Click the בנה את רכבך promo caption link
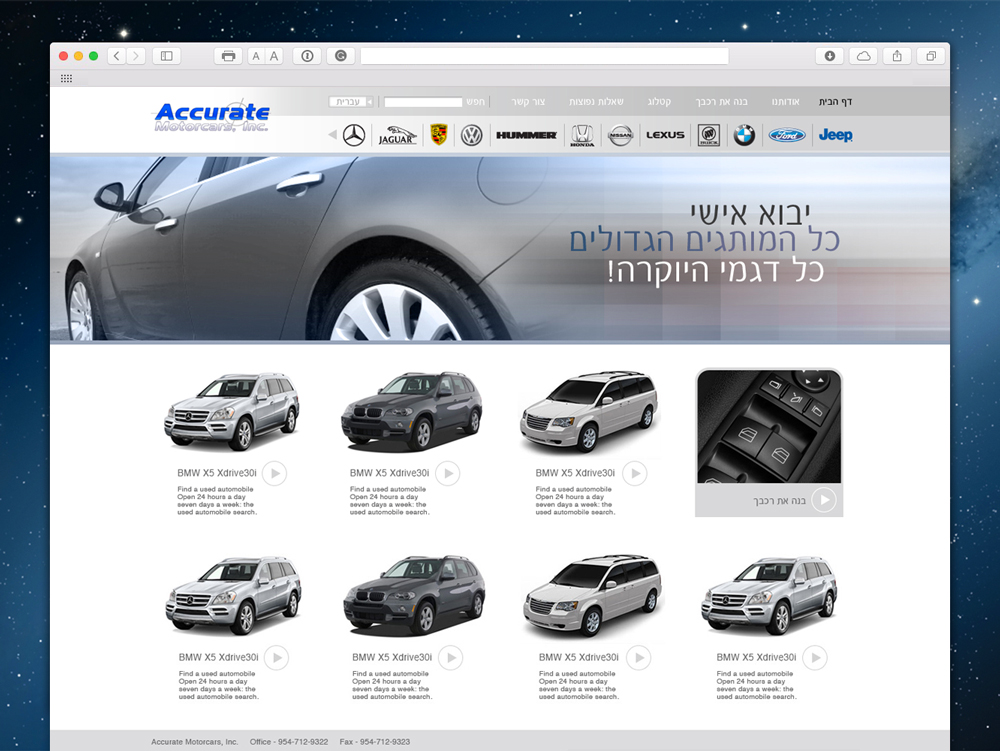 click(779, 500)
